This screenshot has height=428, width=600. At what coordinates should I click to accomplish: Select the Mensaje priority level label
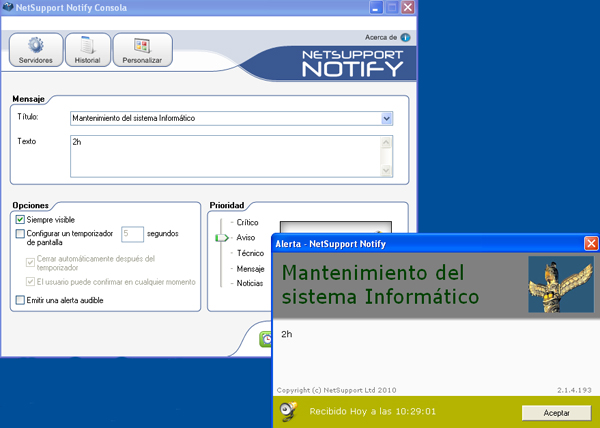point(250,269)
